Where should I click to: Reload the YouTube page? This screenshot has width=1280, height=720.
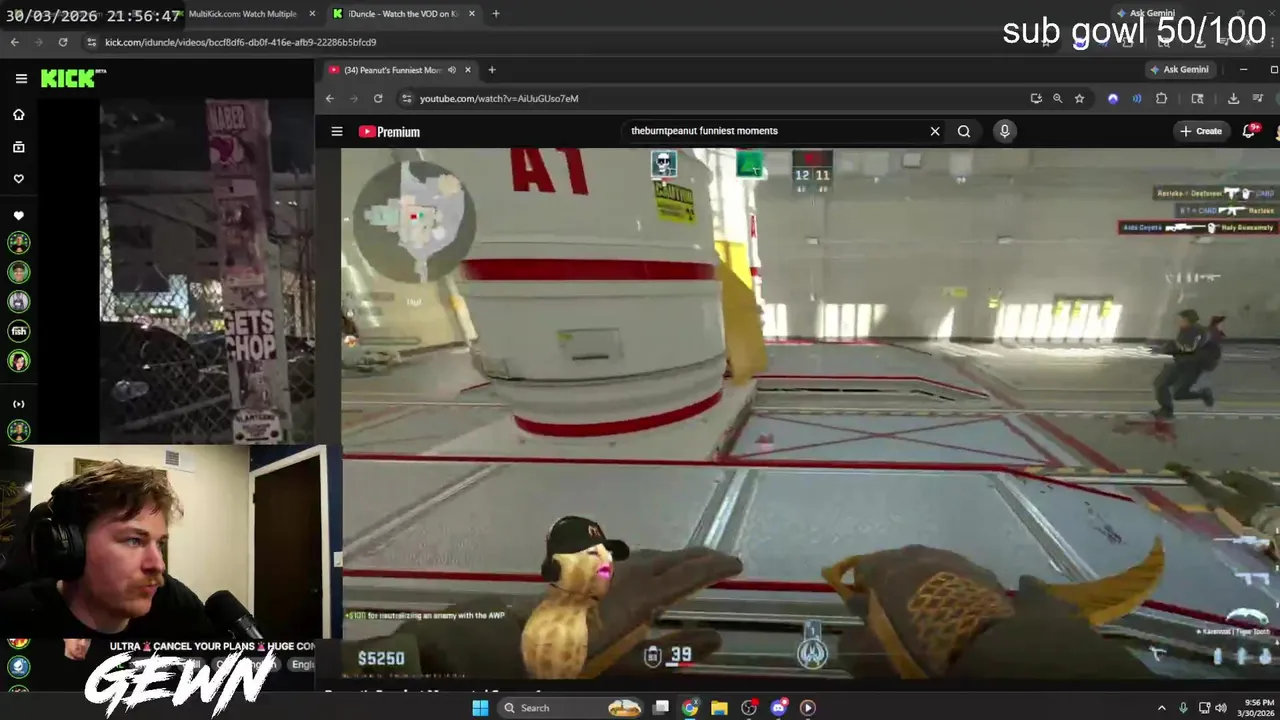coord(378,98)
